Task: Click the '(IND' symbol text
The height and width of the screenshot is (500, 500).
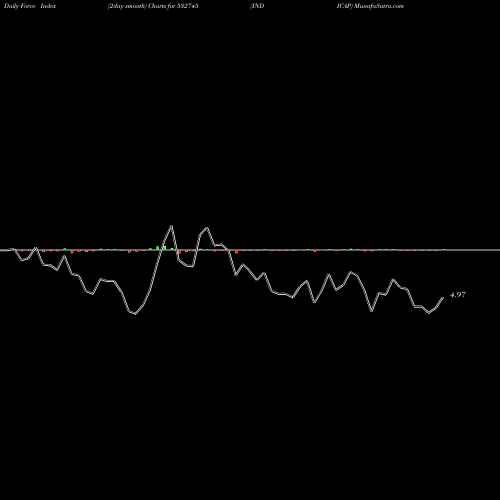Action: pos(257,6)
